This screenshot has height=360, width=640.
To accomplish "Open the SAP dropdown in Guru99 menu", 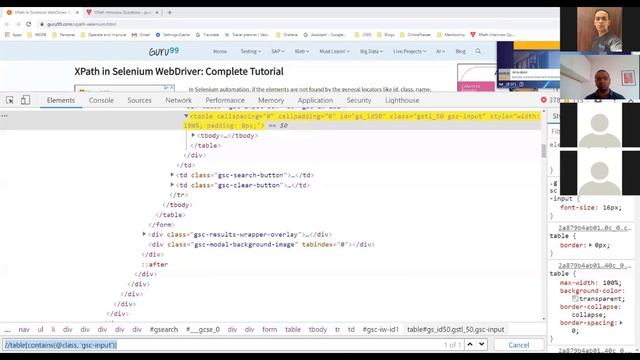I will tap(278, 51).
